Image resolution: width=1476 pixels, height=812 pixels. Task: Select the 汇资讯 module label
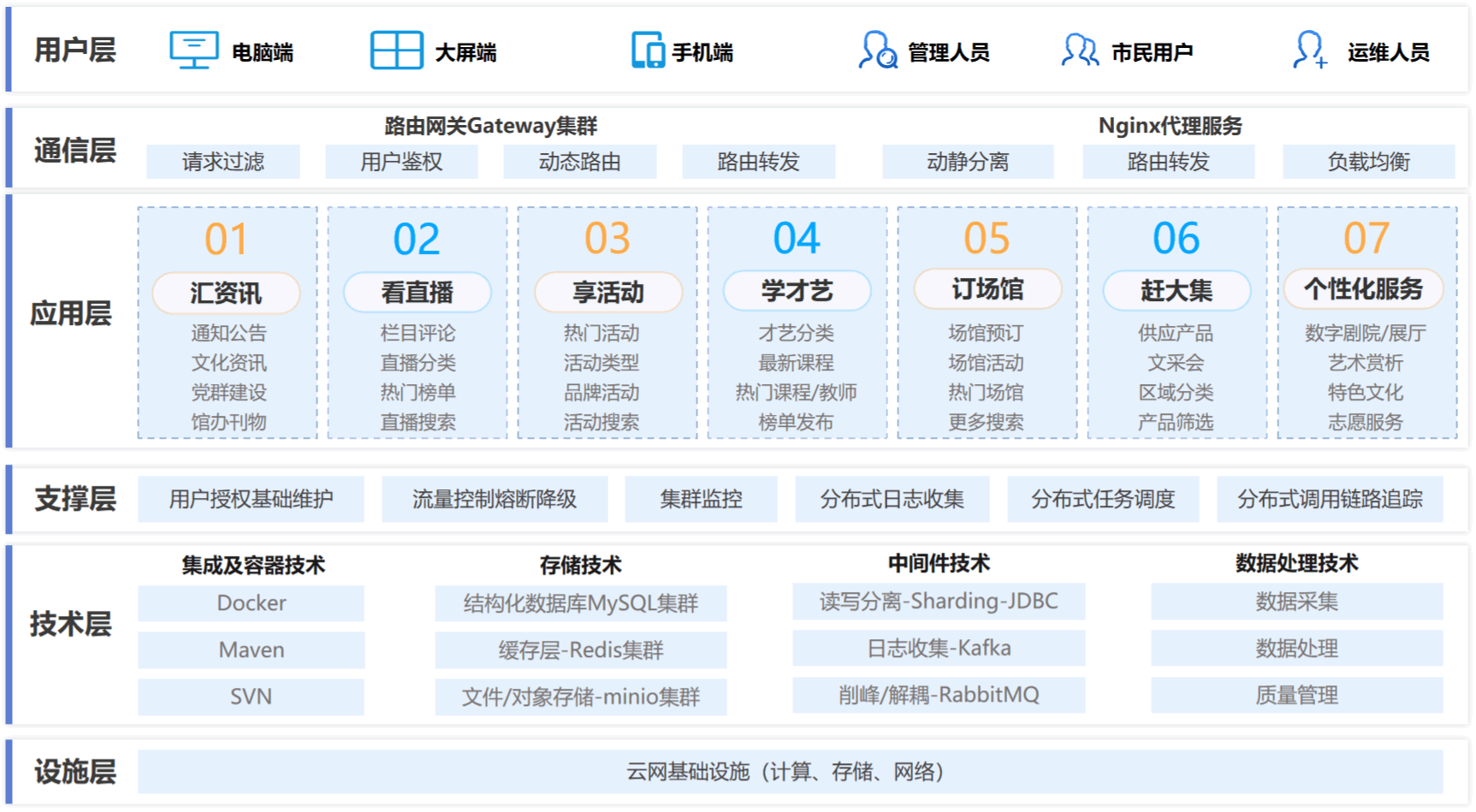point(226,293)
